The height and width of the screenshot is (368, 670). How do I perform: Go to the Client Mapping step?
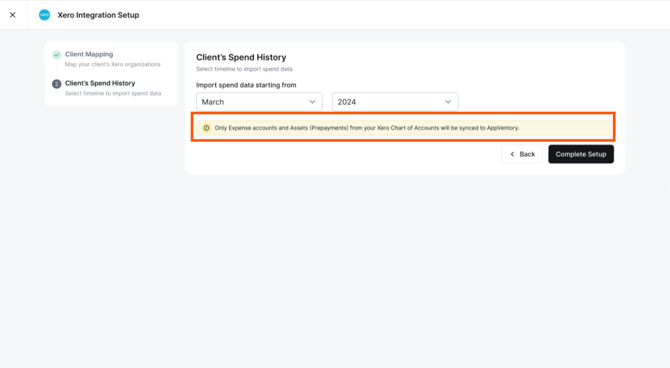[89, 54]
